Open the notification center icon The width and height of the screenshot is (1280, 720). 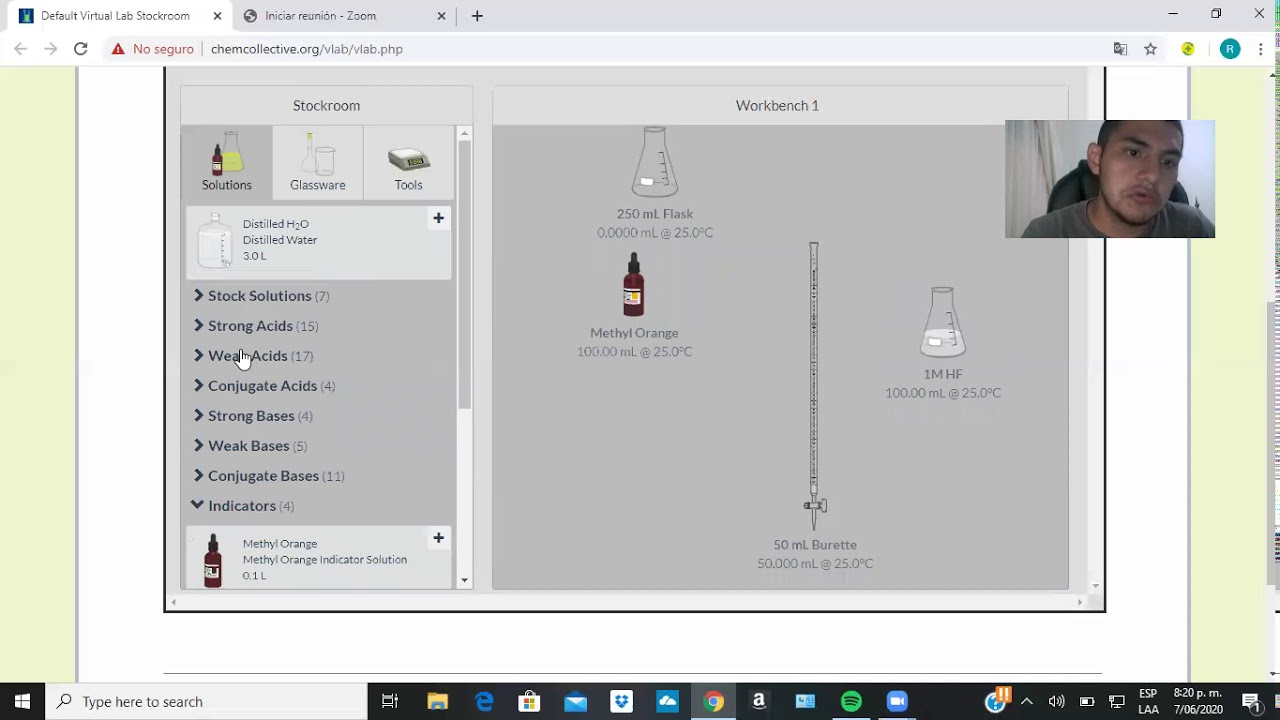tap(1251, 701)
